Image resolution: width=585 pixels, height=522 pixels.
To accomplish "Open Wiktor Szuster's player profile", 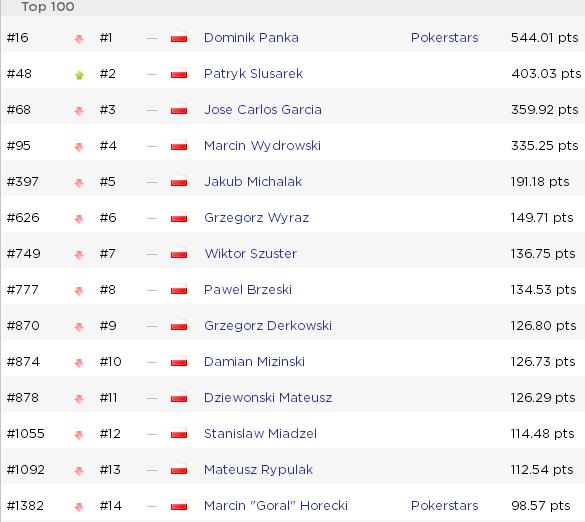I will (x=251, y=254).
